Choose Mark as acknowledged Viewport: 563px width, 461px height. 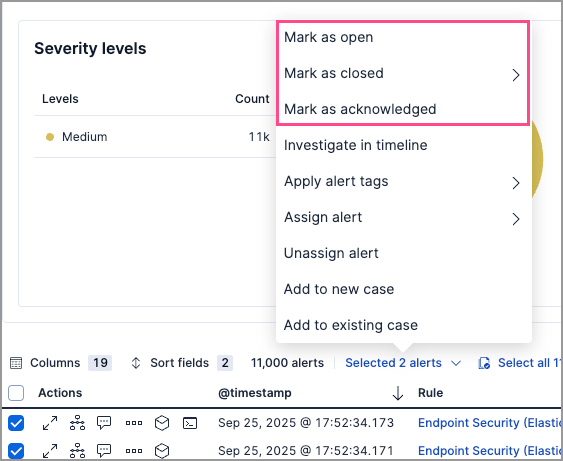(x=403, y=109)
